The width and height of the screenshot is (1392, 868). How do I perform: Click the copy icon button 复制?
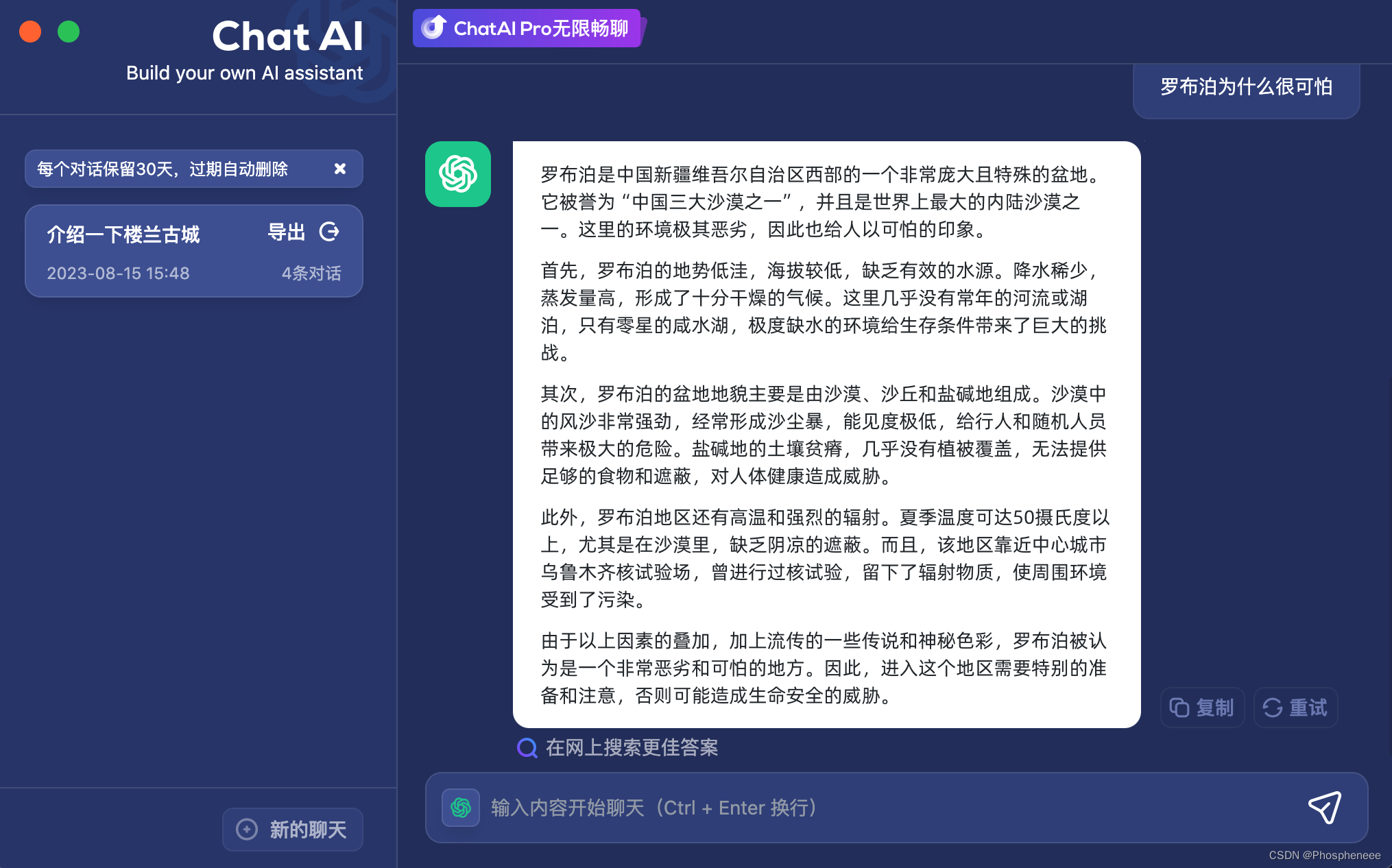click(1201, 708)
